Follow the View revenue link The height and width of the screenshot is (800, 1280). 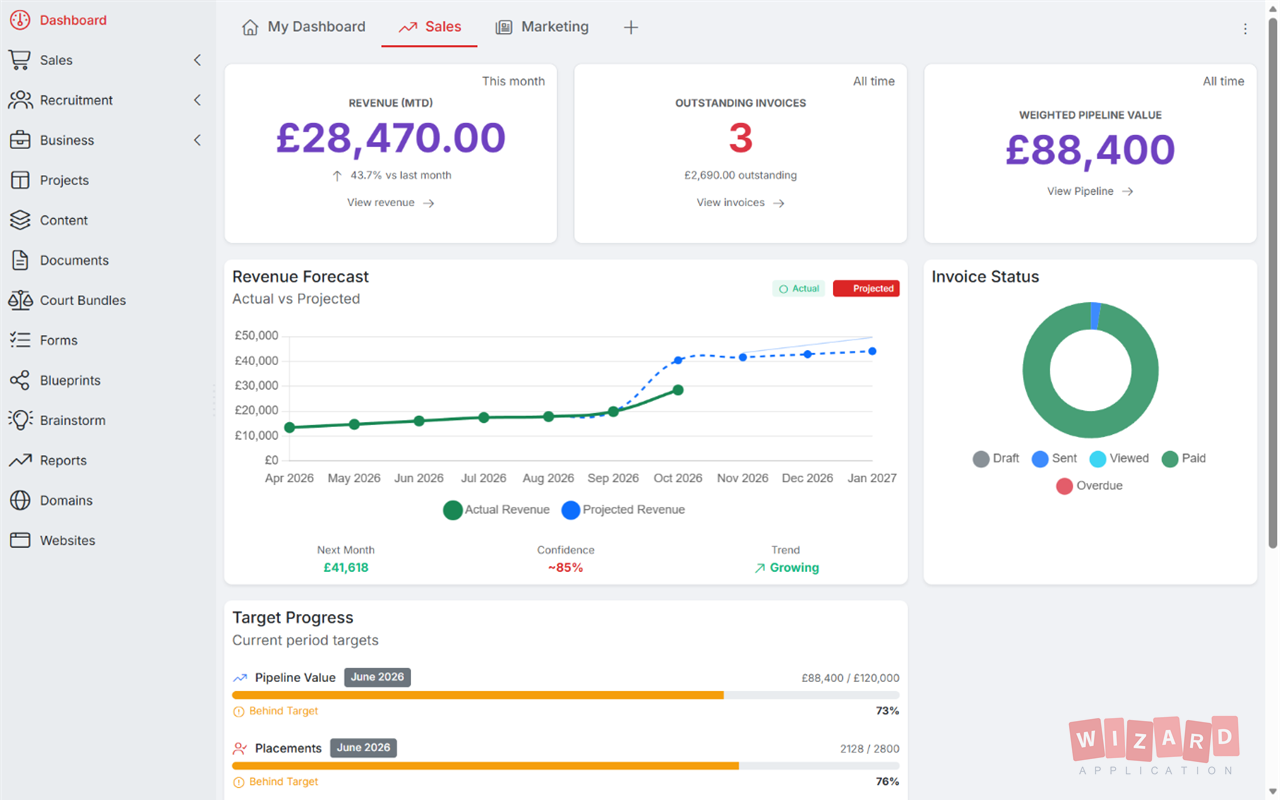[391, 203]
